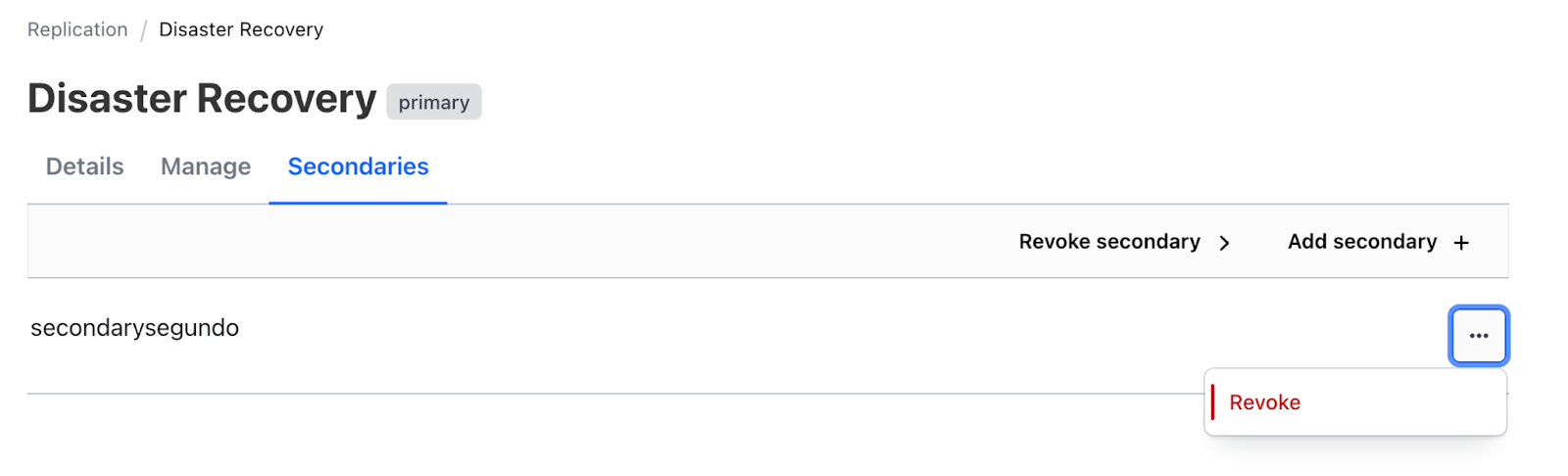Click the Disaster Recovery breadcrumb item
This screenshot has width=1568, height=476.
pyautogui.click(x=241, y=30)
